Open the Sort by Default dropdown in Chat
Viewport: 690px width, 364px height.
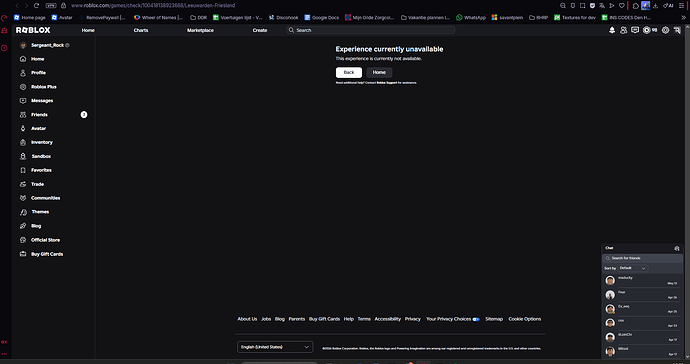click(x=633, y=268)
